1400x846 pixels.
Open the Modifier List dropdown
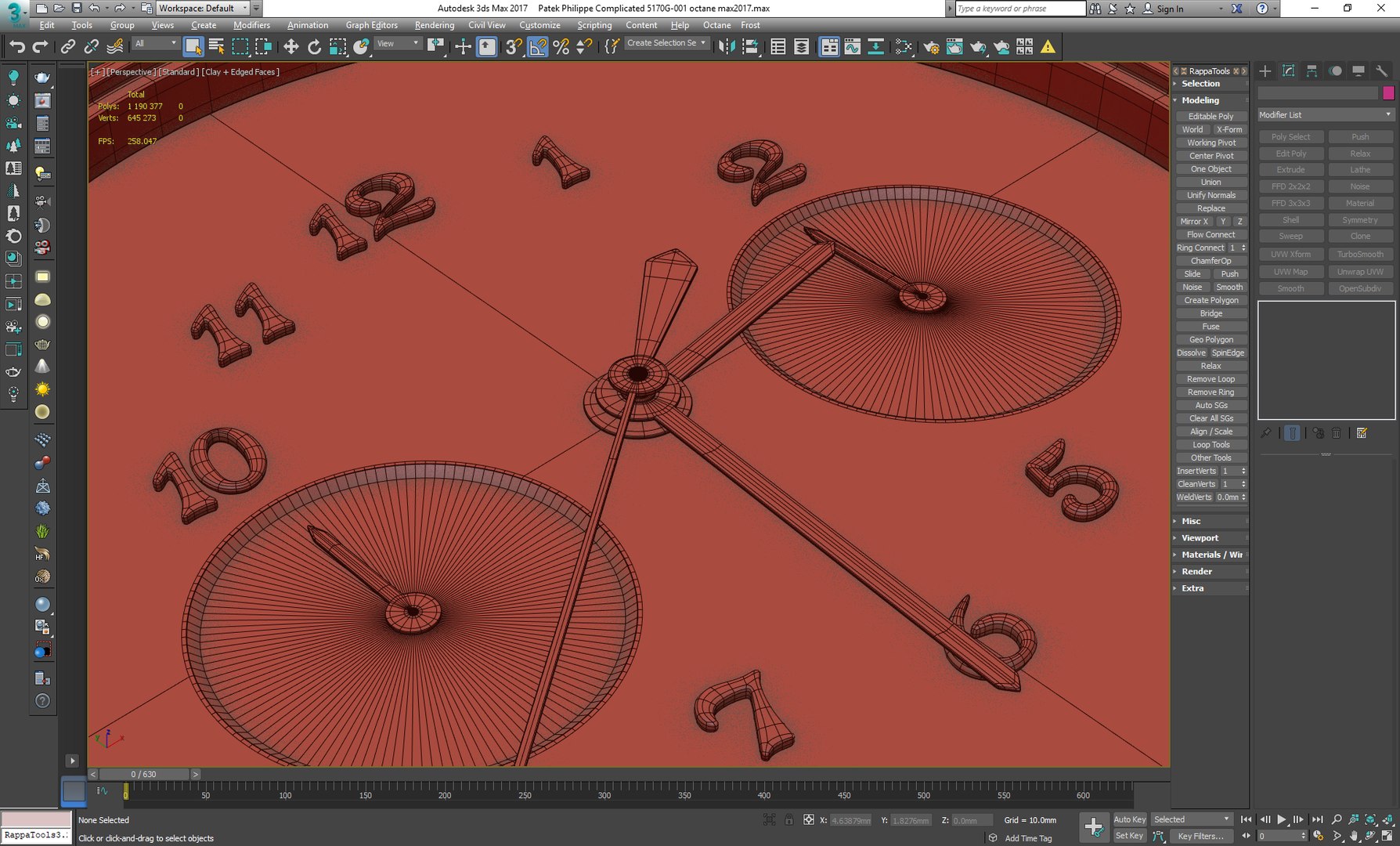[1325, 114]
